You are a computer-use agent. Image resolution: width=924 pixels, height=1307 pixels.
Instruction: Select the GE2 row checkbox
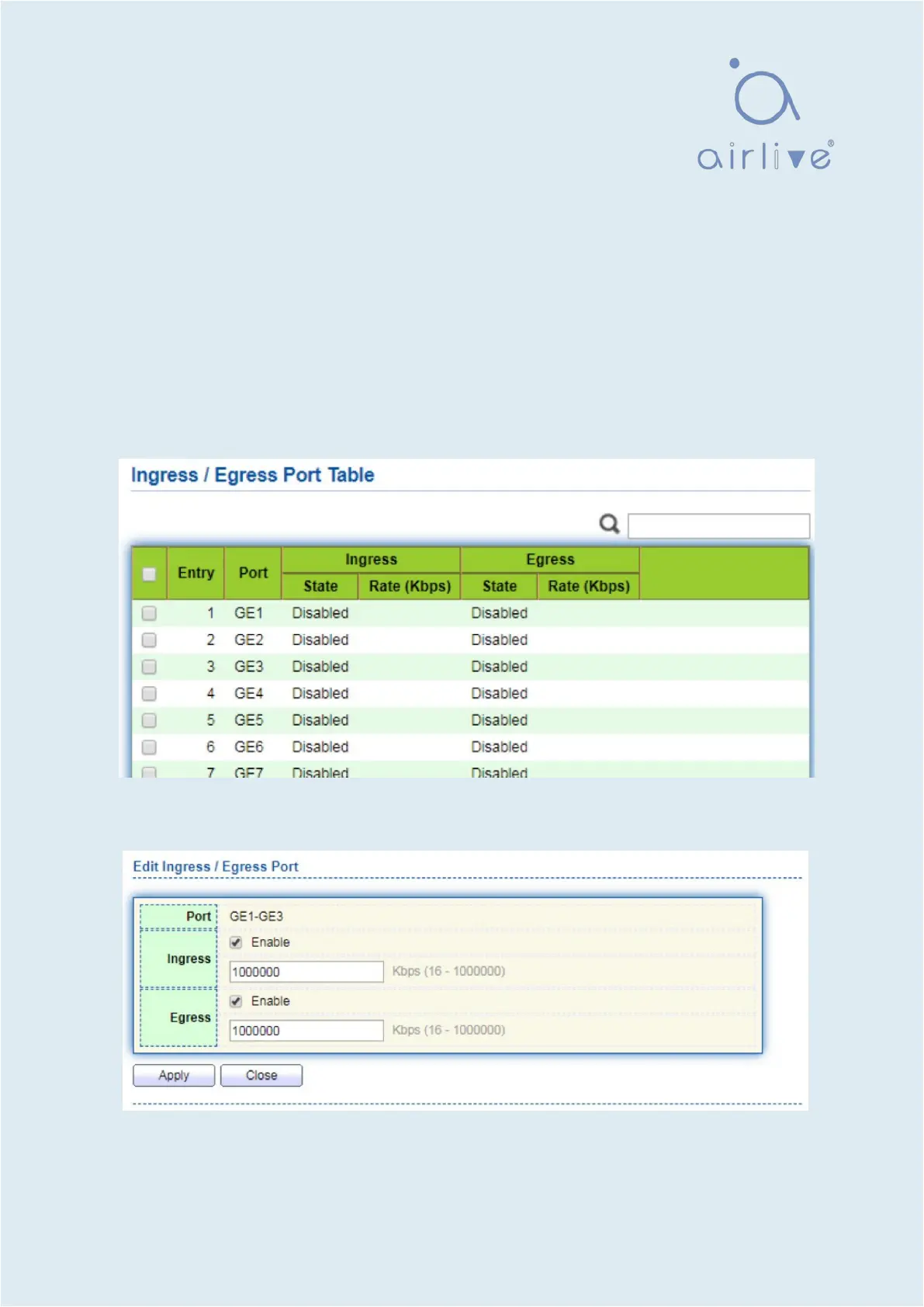pyautogui.click(x=149, y=640)
